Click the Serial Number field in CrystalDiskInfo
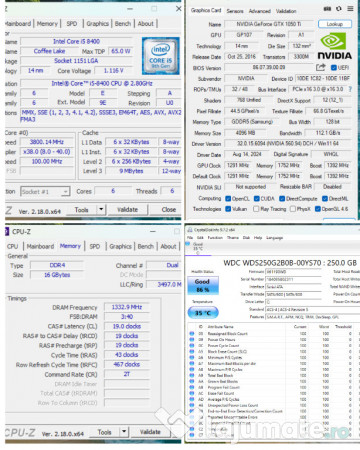This screenshot has width=360, height=450. click(x=293, y=279)
